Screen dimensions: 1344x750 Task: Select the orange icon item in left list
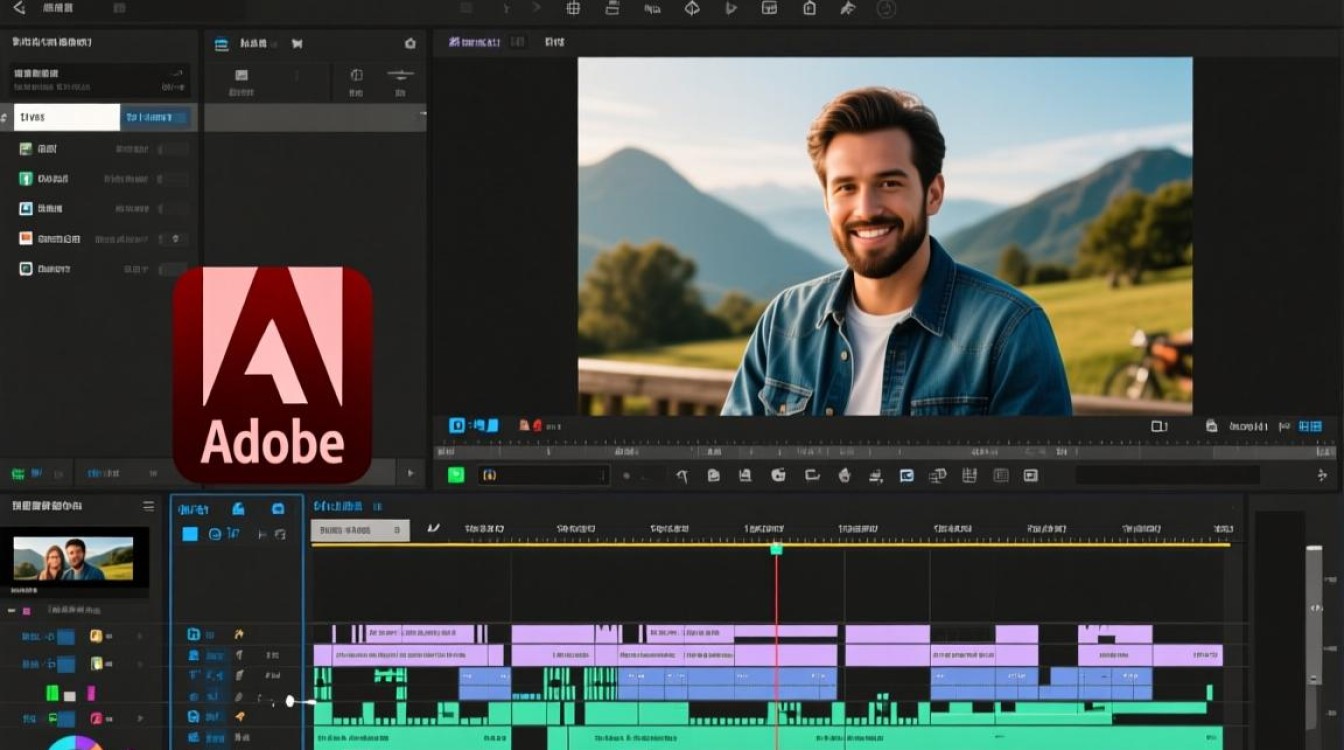(x=27, y=239)
